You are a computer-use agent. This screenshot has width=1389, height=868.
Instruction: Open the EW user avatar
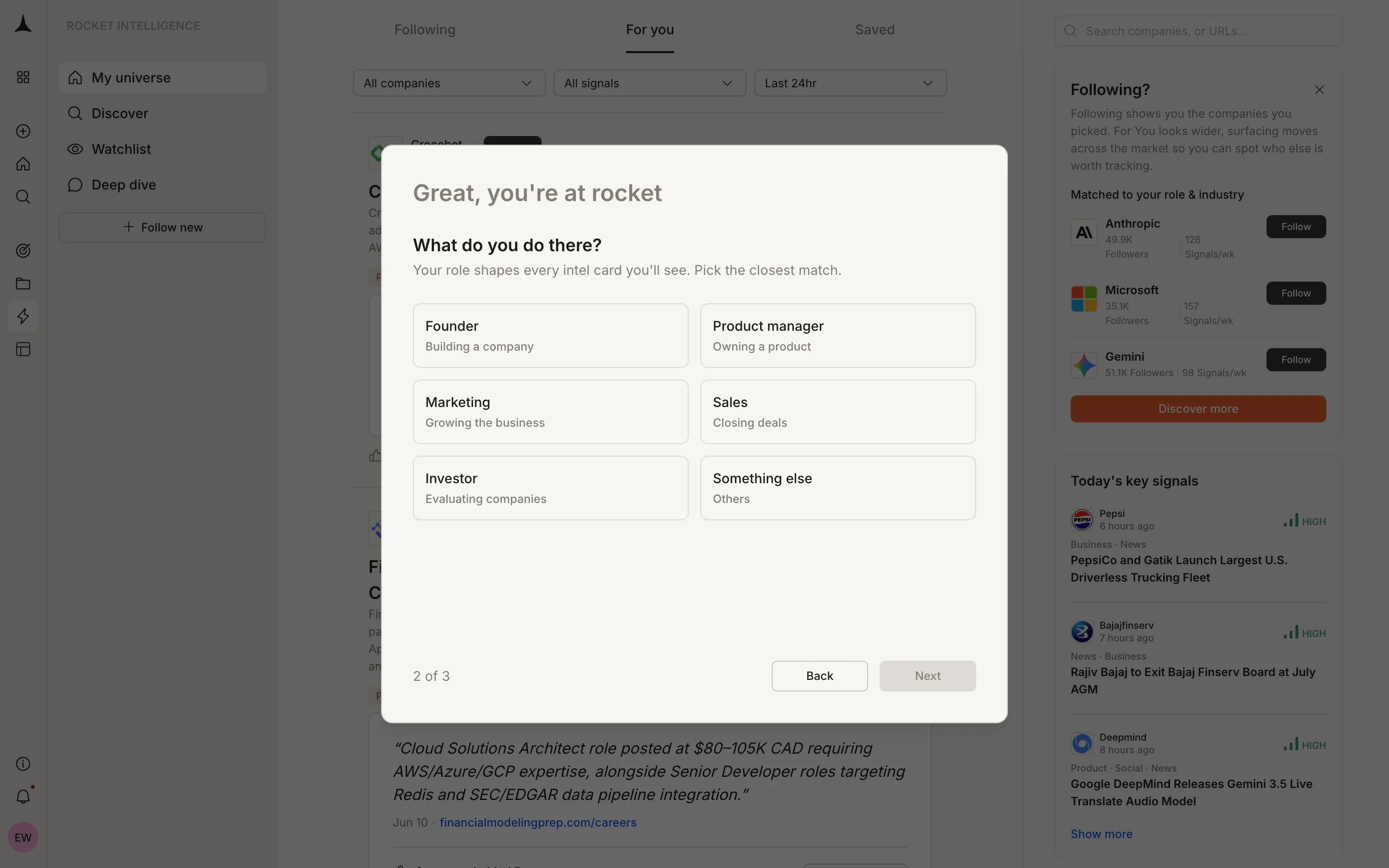coord(23,837)
